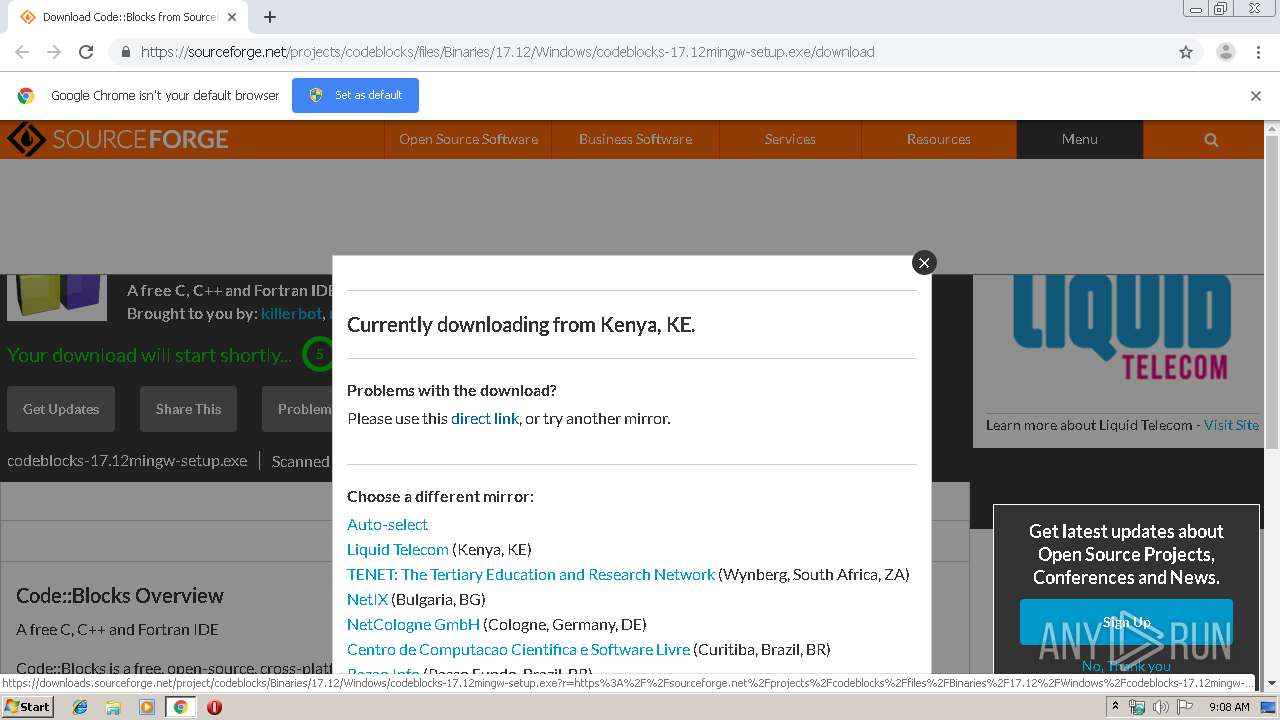Viewport: 1280px width, 720px height.
Task: Reload the current page
Action: [86, 52]
